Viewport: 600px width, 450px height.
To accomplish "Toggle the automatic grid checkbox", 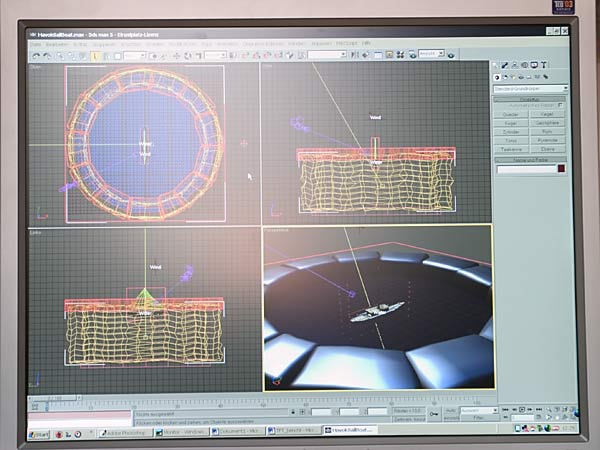I will [x=561, y=106].
